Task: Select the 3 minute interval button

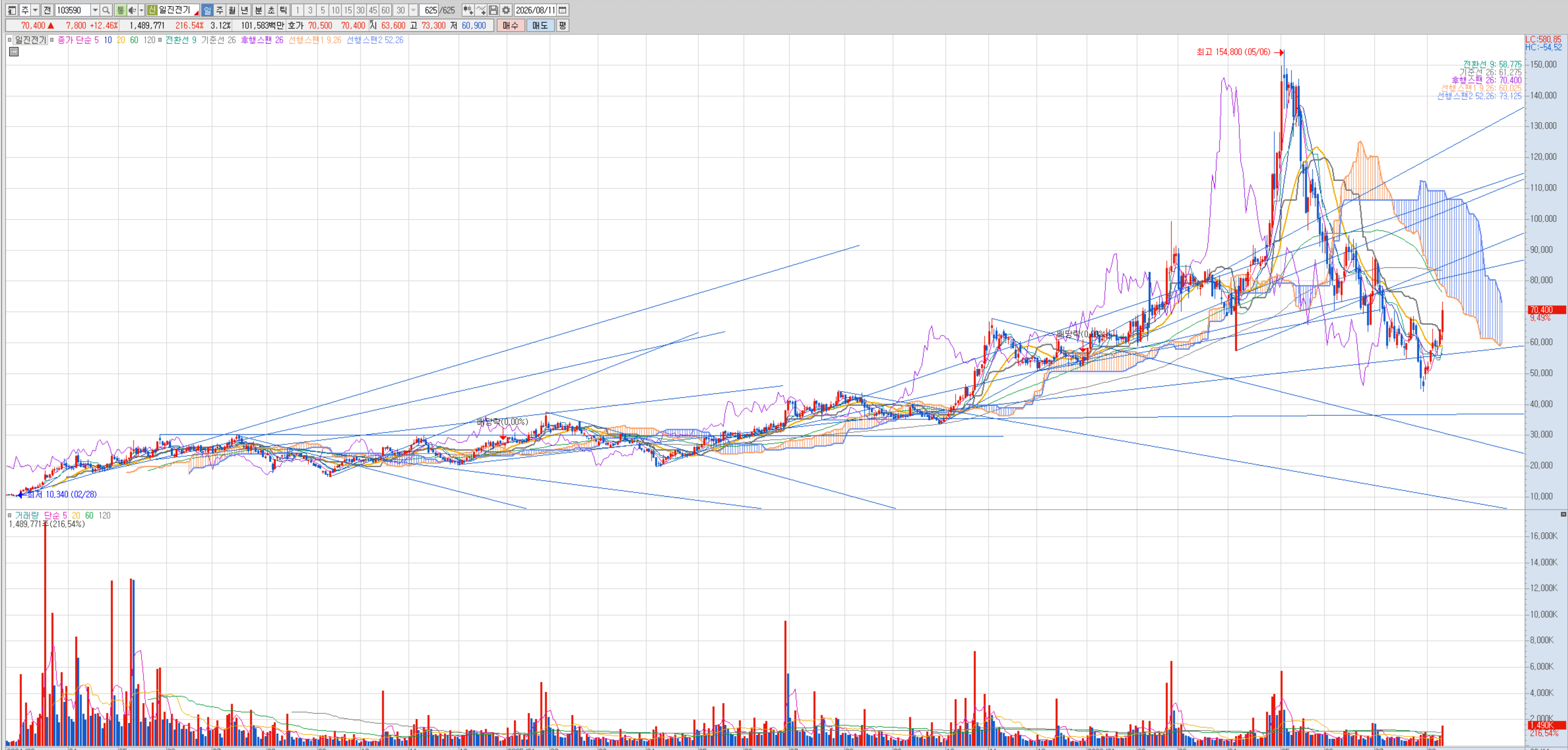Action: pyautogui.click(x=311, y=10)
